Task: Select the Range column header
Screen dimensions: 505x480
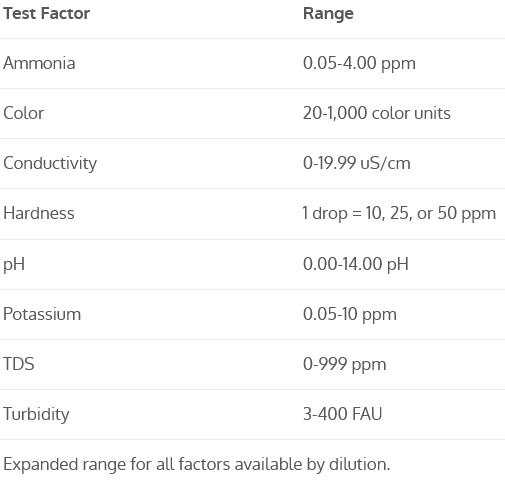Action: click(328, 14)
